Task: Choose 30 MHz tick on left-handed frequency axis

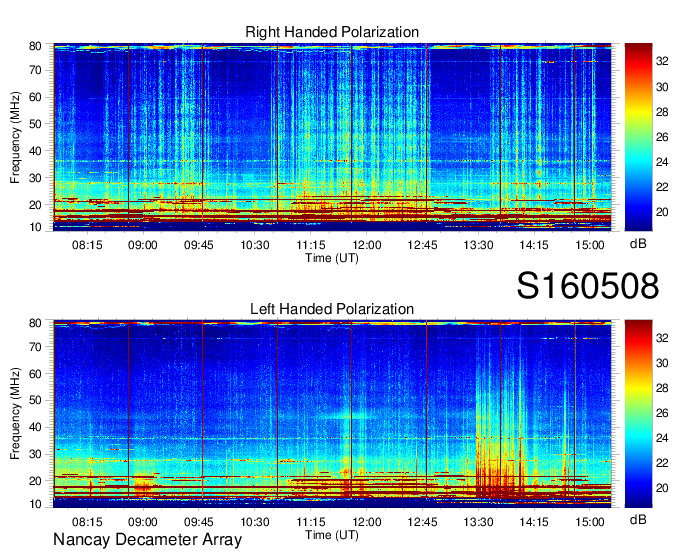Action: (35, 454)
